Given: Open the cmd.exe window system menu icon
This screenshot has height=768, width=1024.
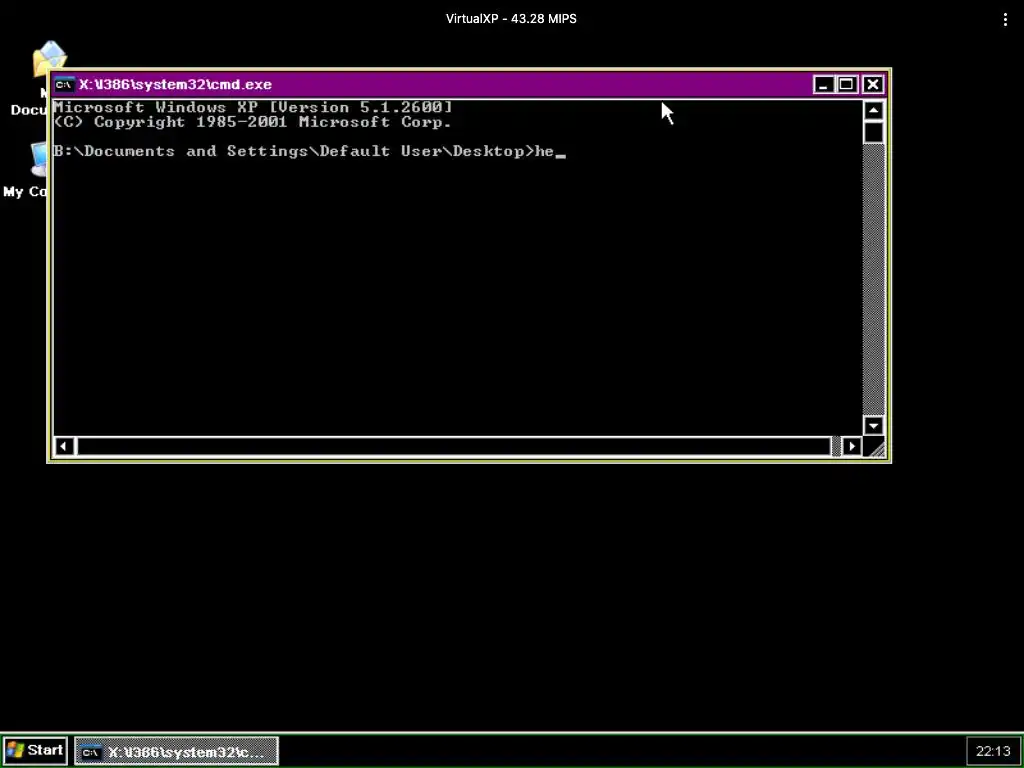Looking at the screenshot, I should [64, 84].
